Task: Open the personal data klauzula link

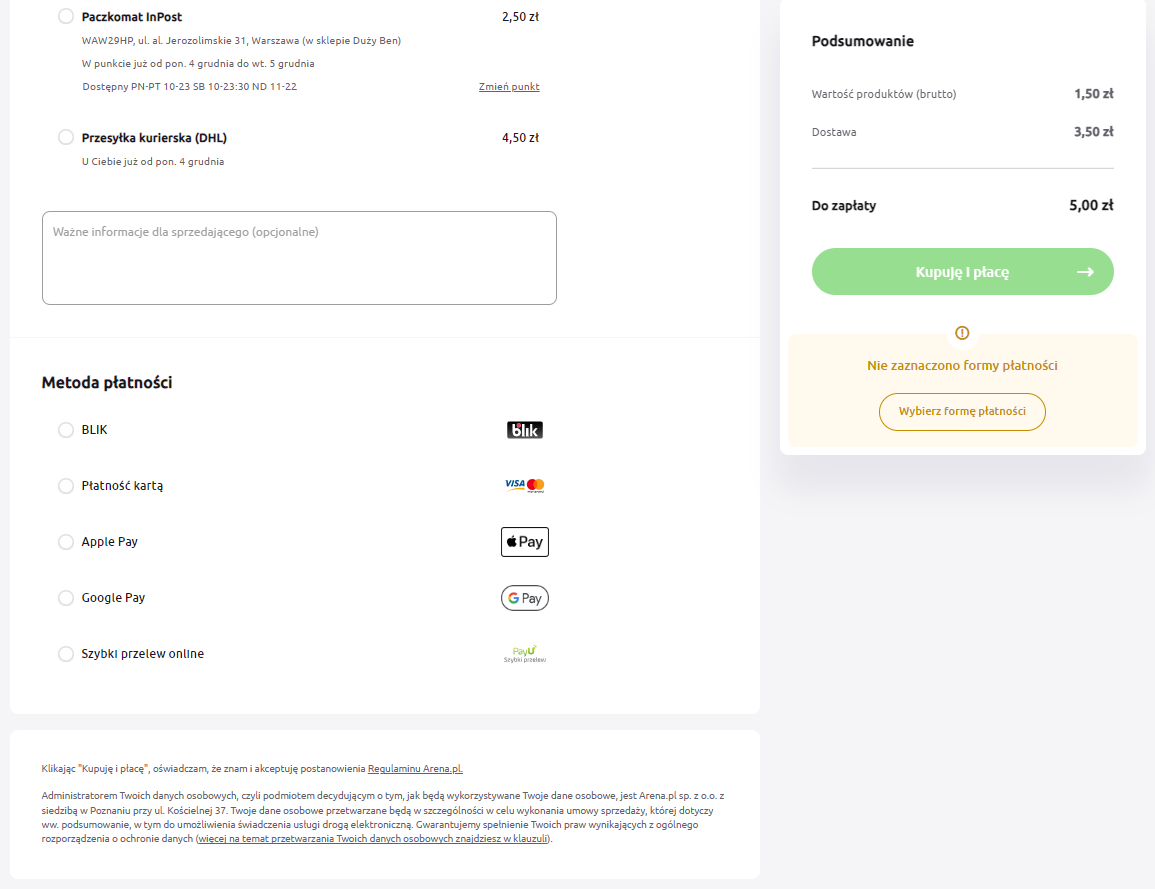Action: pos(373,839)
